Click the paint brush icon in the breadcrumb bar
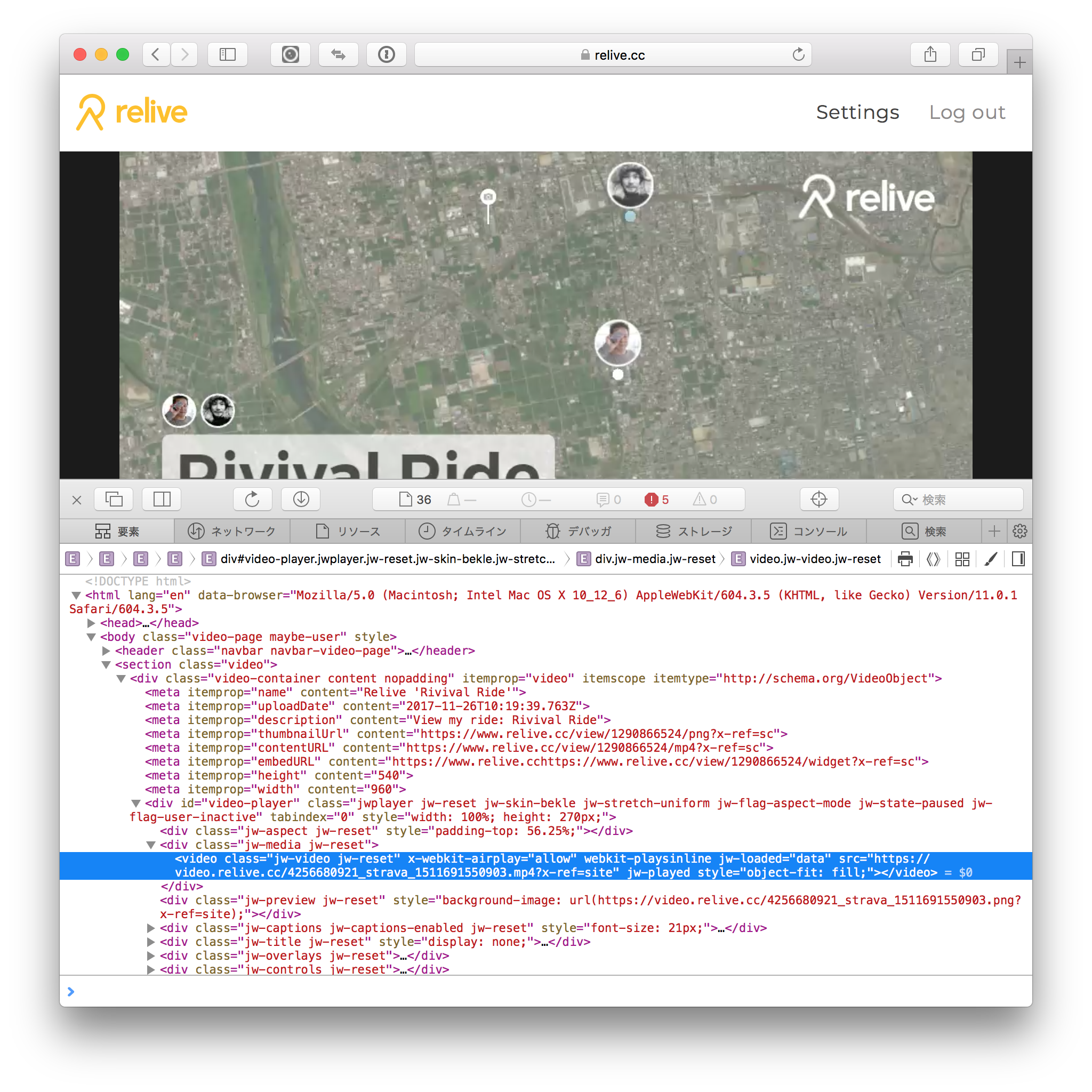Viewport: 1092px width, 1092px height. pyautogui.click(x=990, y=559)
